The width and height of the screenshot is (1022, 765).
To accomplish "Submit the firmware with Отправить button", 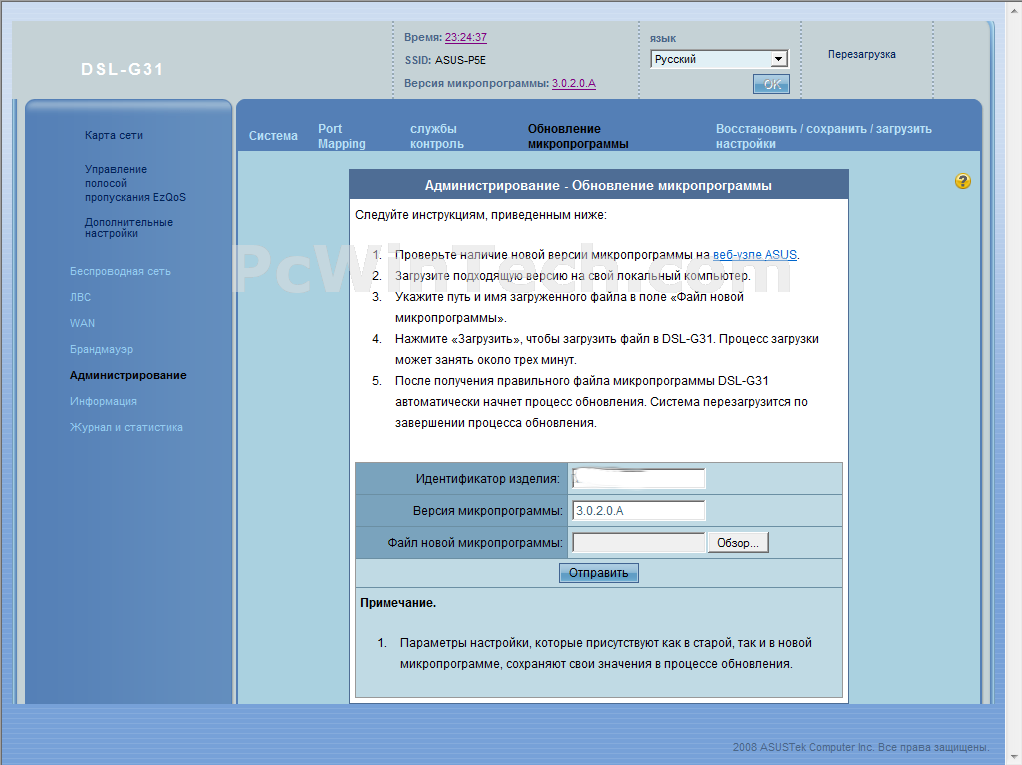I will pyautogui.click(x=598, y=573).
